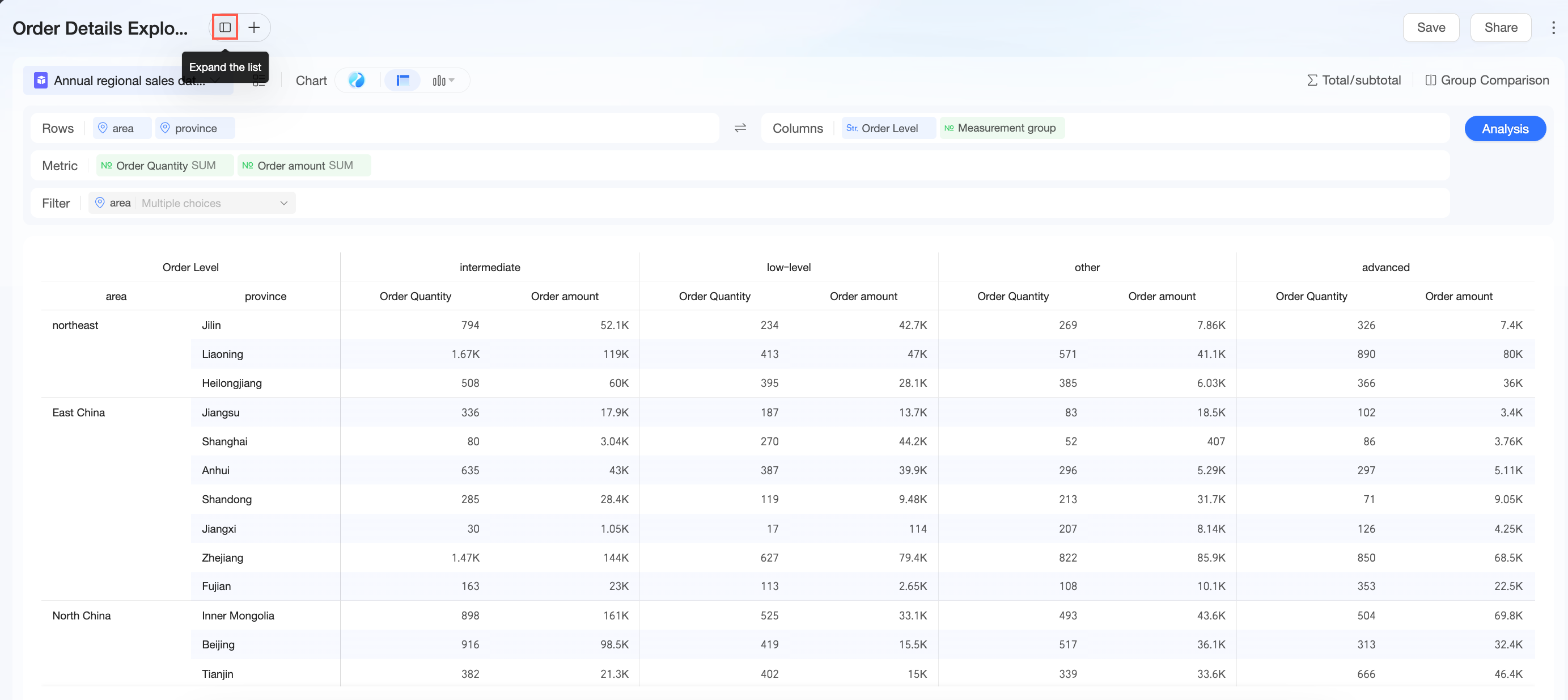Select the province field in Rows
Viewport: 1568px width, 700px height.
195,128
